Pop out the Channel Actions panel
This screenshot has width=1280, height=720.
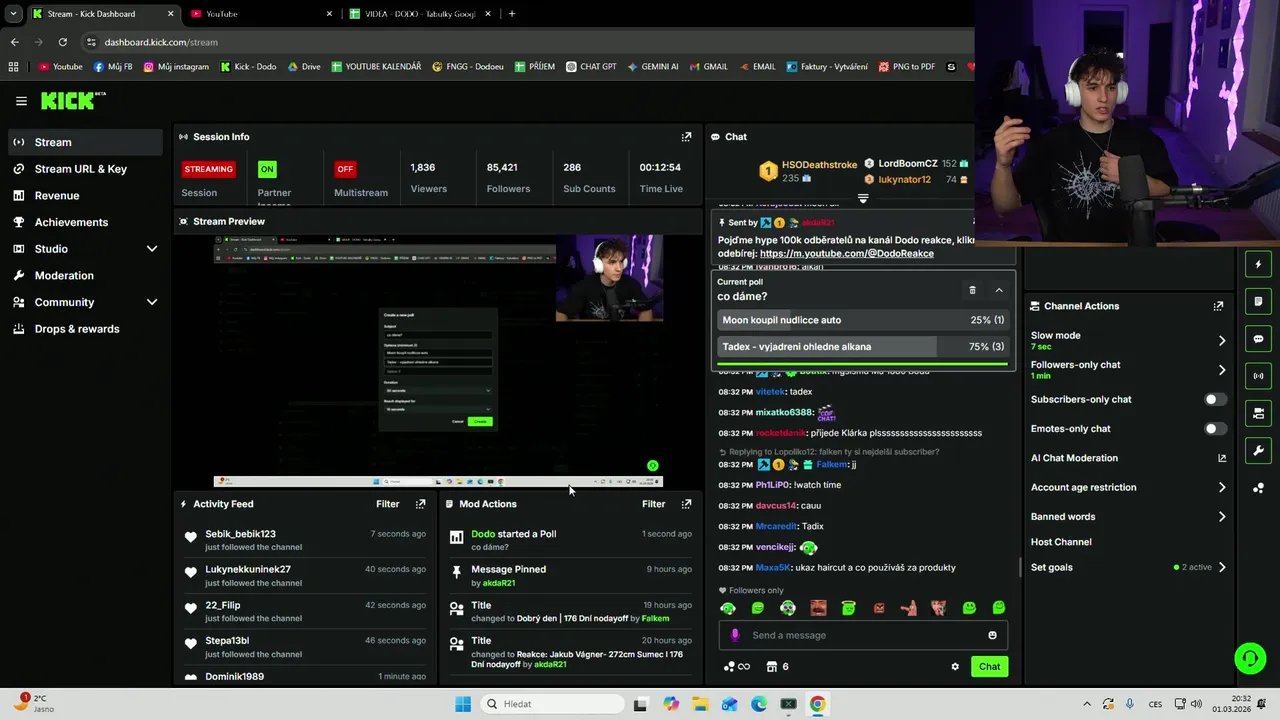[x=1218, y=306]
